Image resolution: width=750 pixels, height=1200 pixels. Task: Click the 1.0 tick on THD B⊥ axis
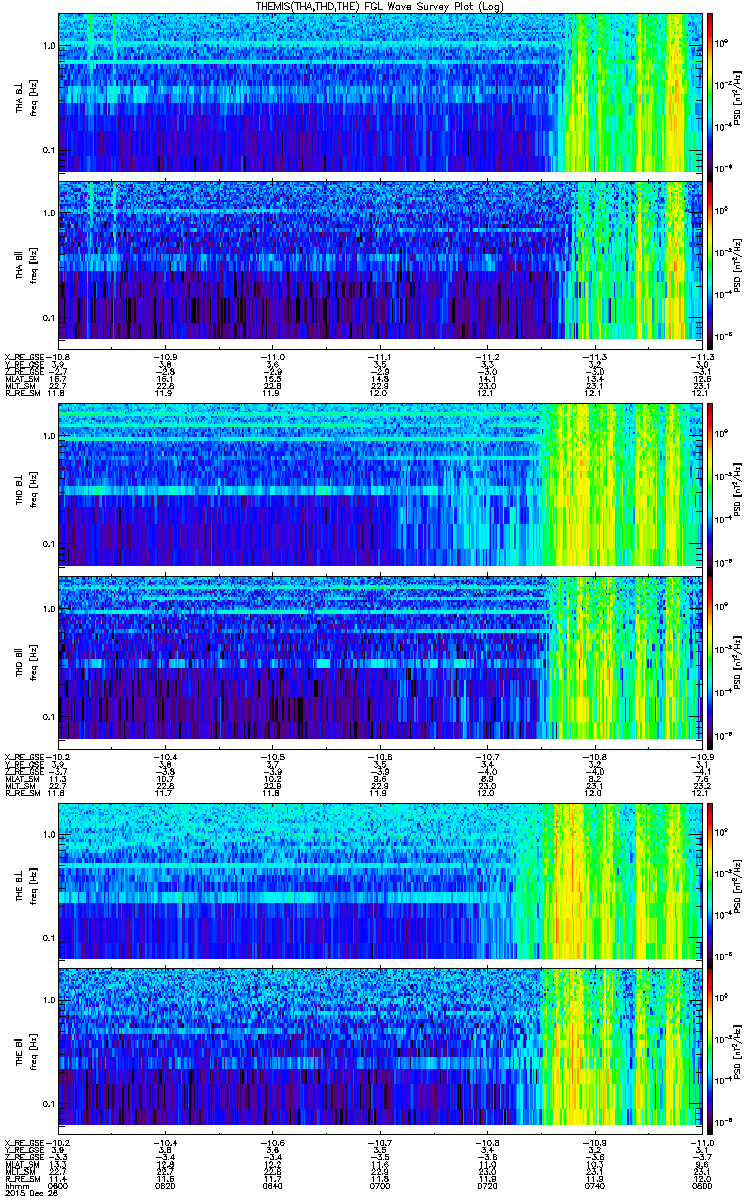coord(48,437)
